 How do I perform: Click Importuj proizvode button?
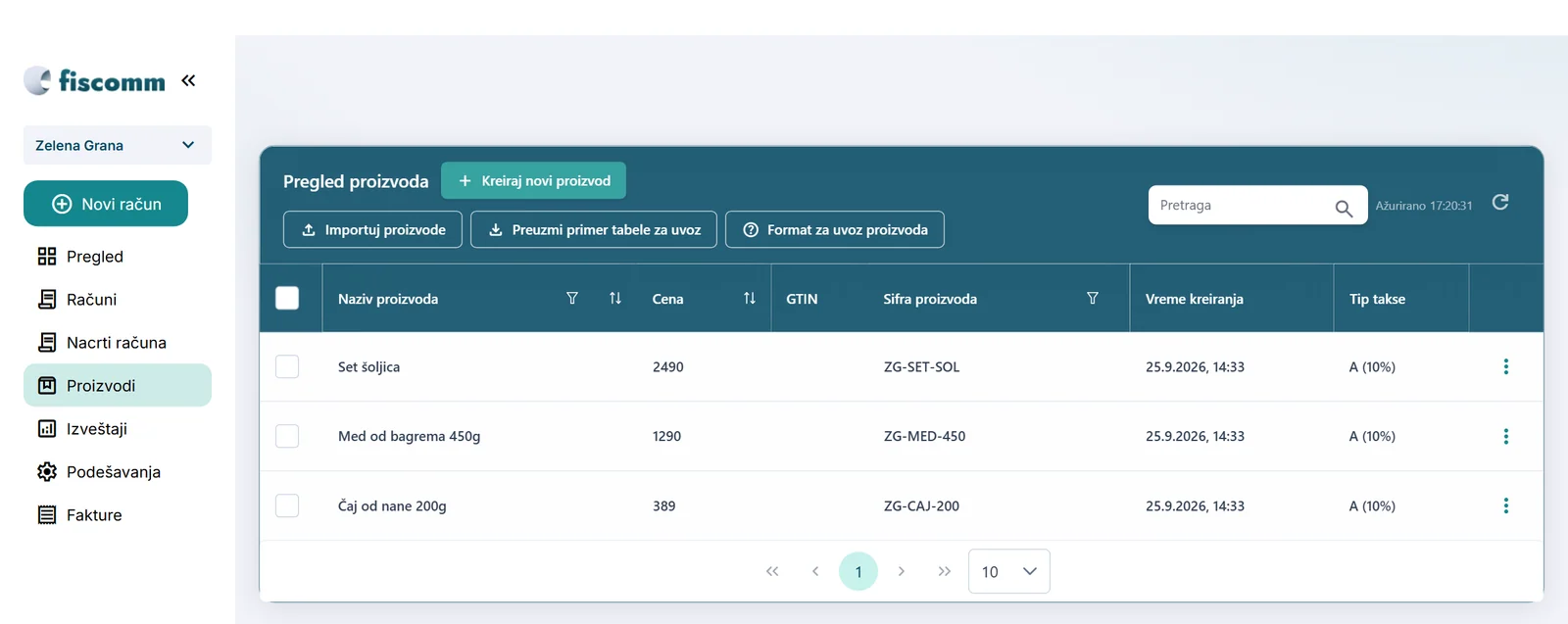tap(372, 229)
